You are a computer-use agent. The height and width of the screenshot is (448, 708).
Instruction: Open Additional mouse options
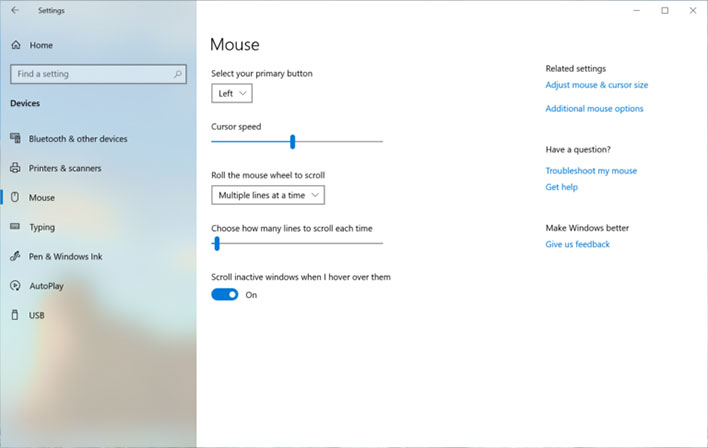pos(594,108)
